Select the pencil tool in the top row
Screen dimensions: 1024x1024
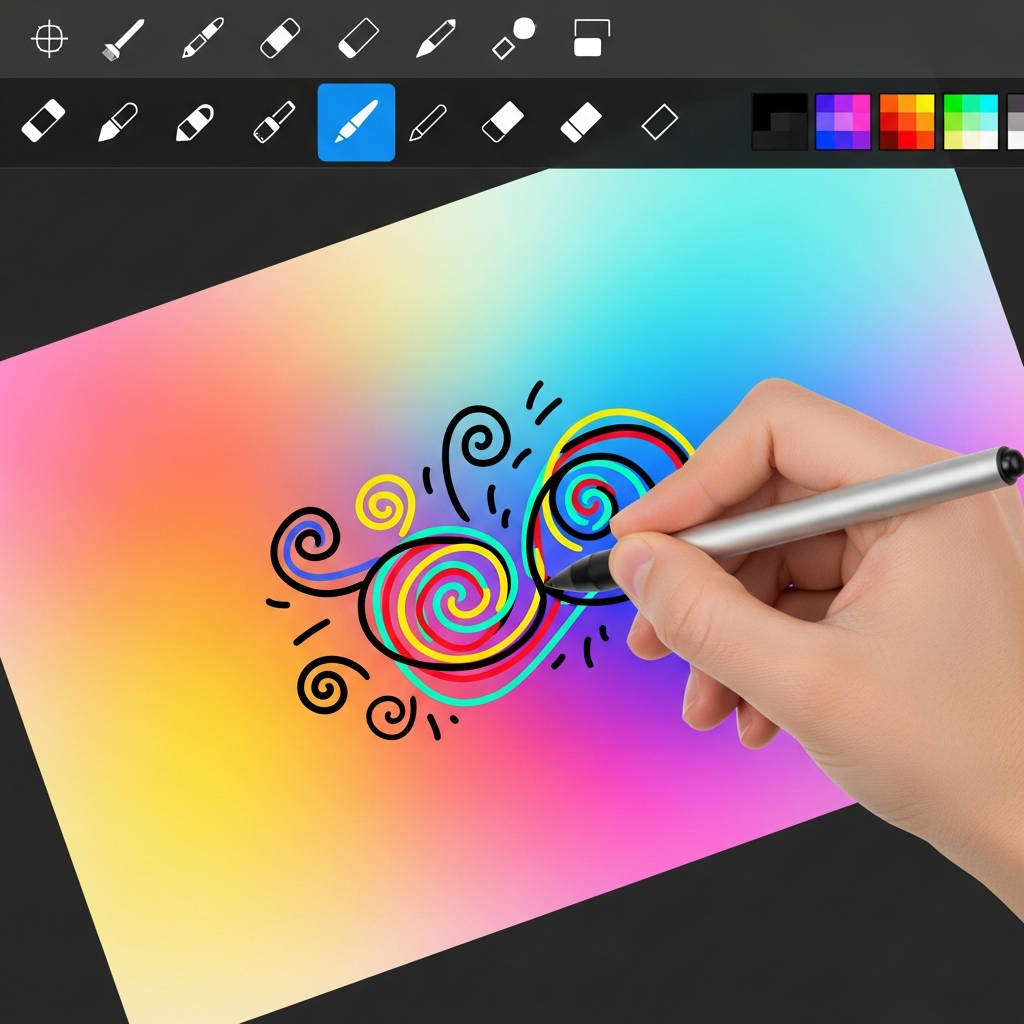click(x=436, y=39)
